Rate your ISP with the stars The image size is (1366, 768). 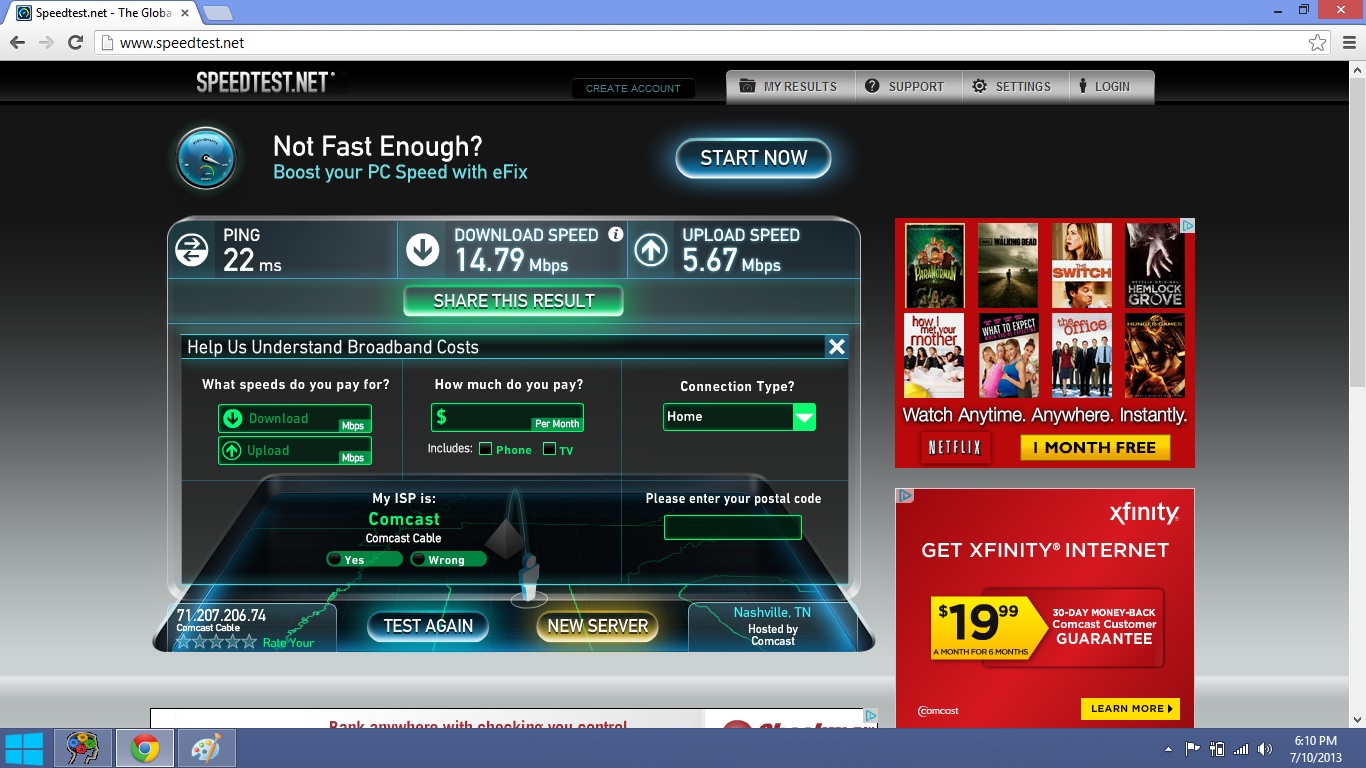coord(217,642)
